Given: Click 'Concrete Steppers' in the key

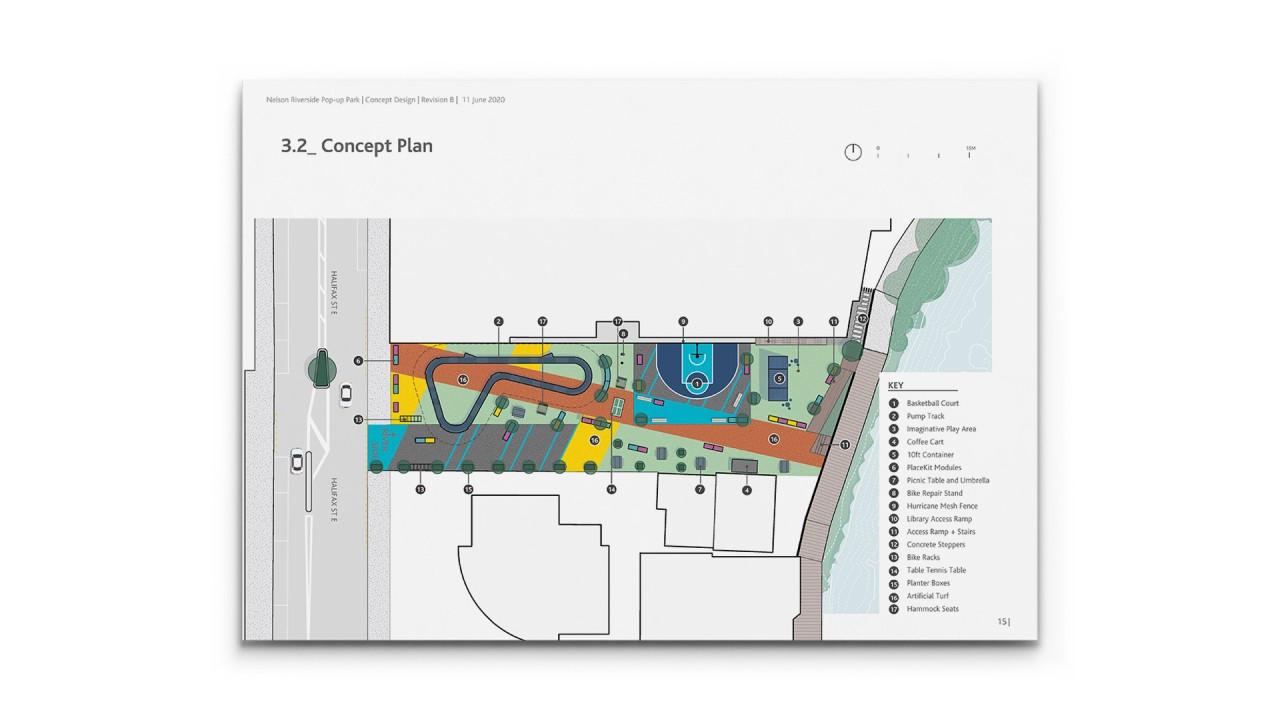Looking at the screenshot, I should pos(935,545).
